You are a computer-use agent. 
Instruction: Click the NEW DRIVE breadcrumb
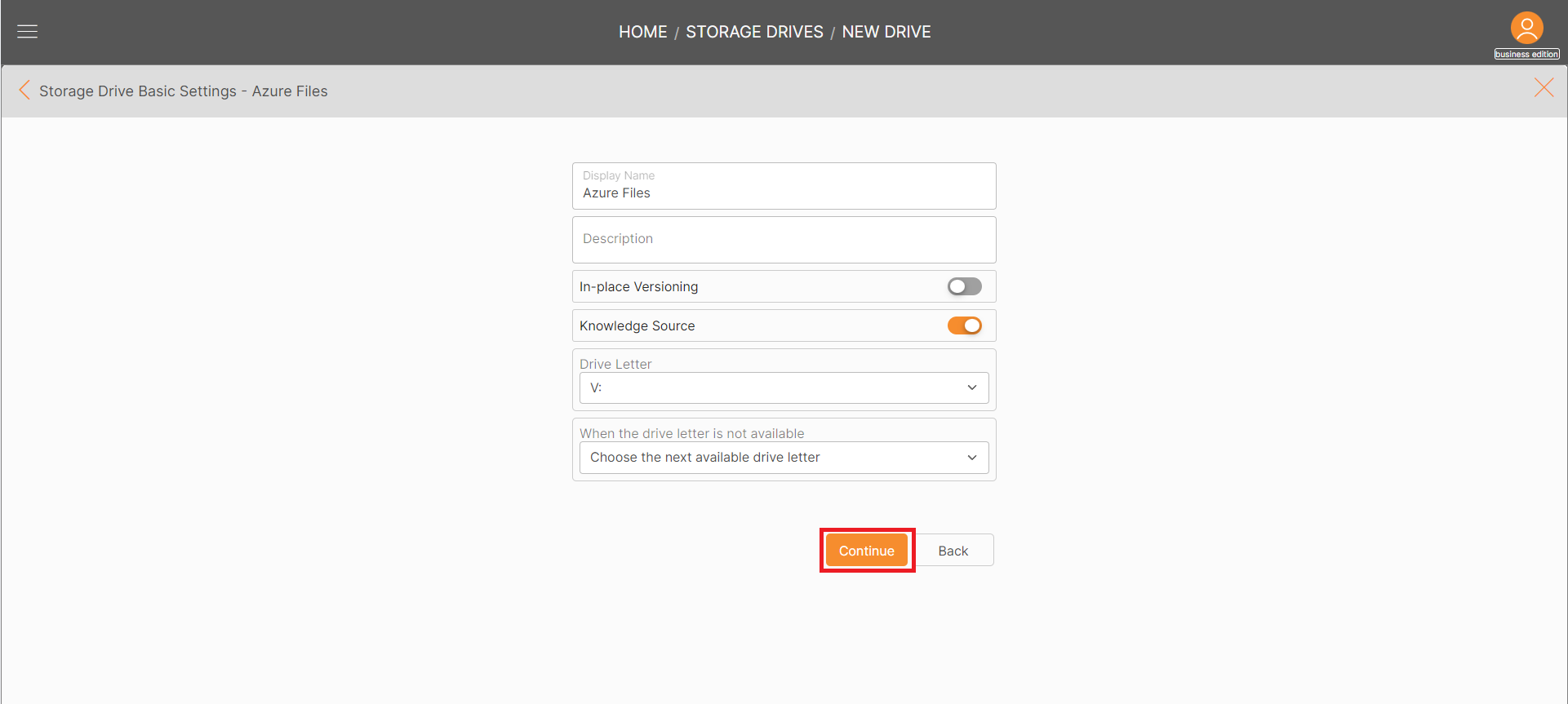pos(886,32)
